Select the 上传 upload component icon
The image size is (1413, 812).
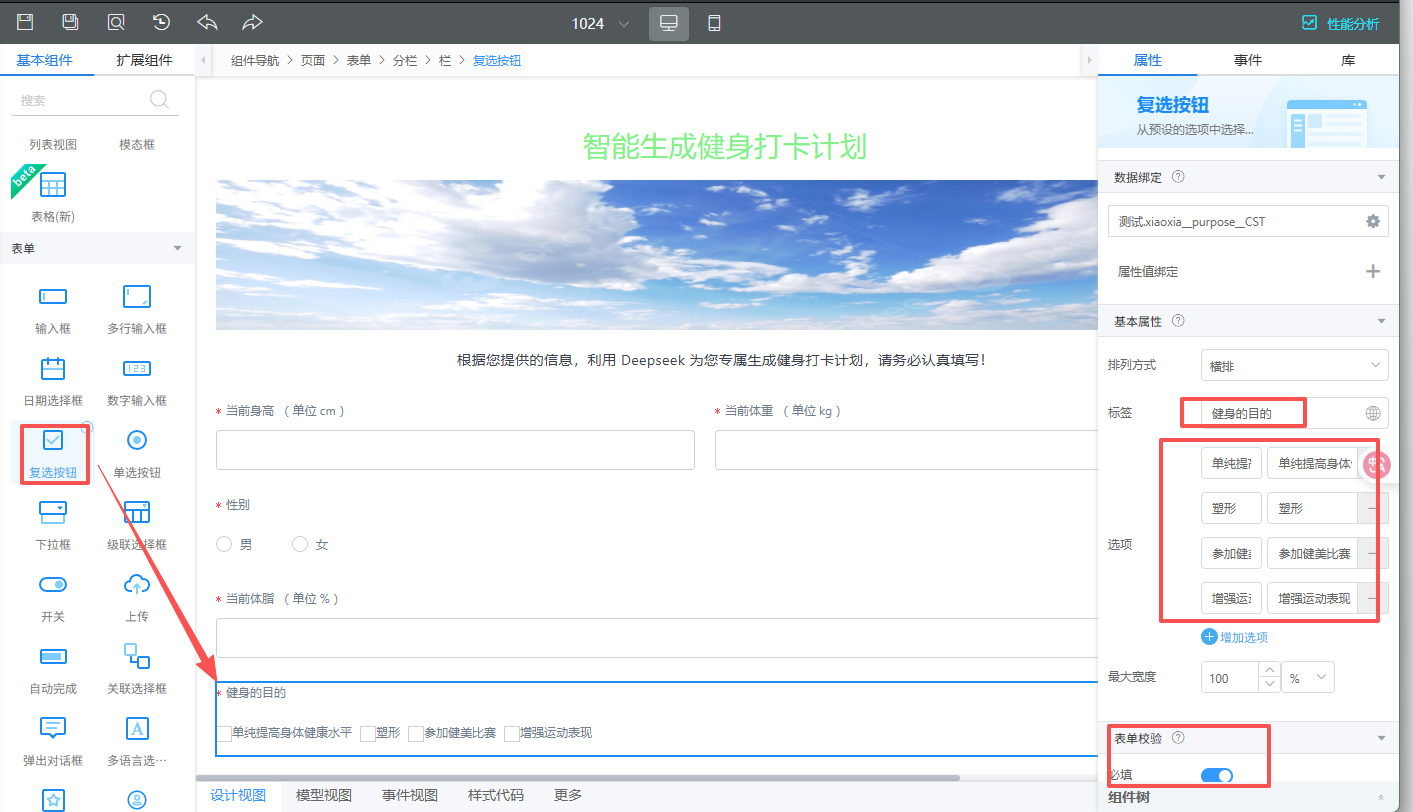pos(137,585)
